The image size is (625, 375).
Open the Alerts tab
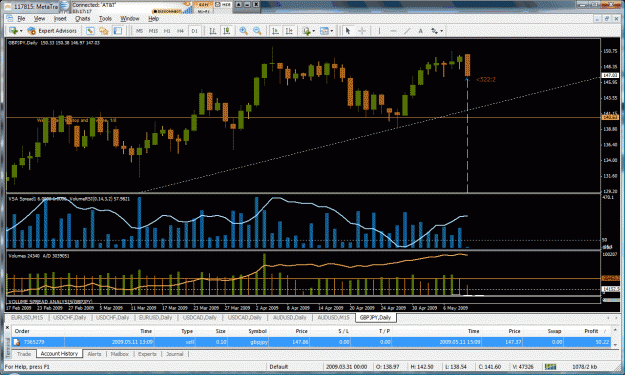pos(94,354)
